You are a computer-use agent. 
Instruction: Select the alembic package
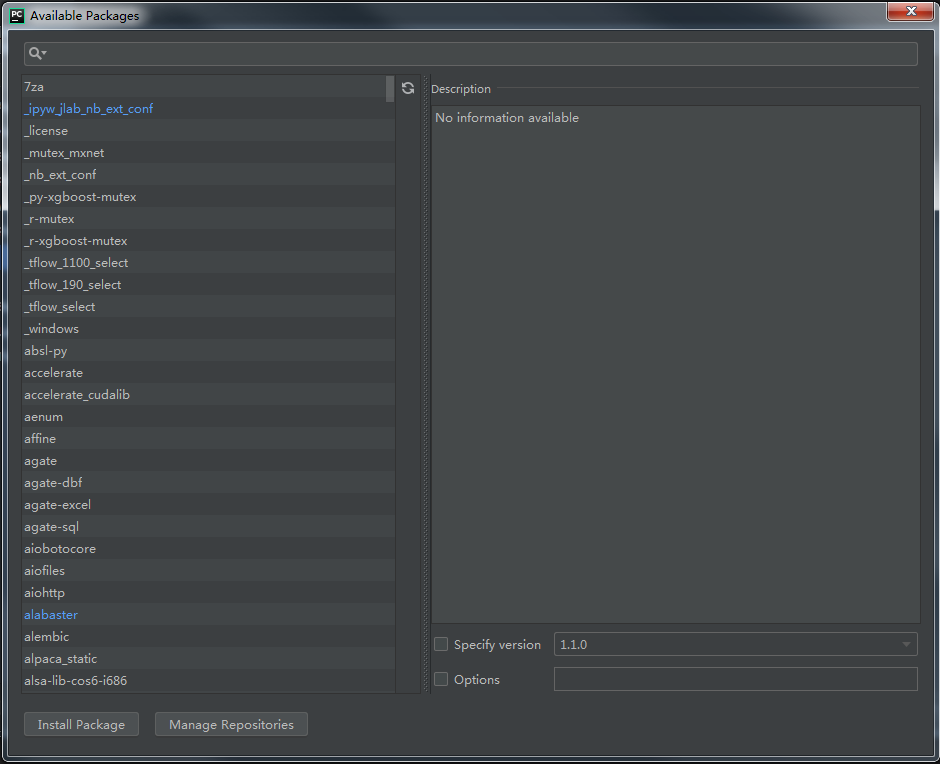208,636
